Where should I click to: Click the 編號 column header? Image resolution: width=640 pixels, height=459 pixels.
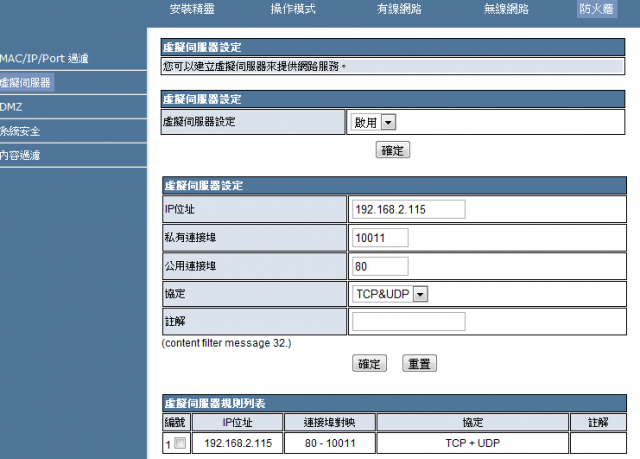[176, 422]
